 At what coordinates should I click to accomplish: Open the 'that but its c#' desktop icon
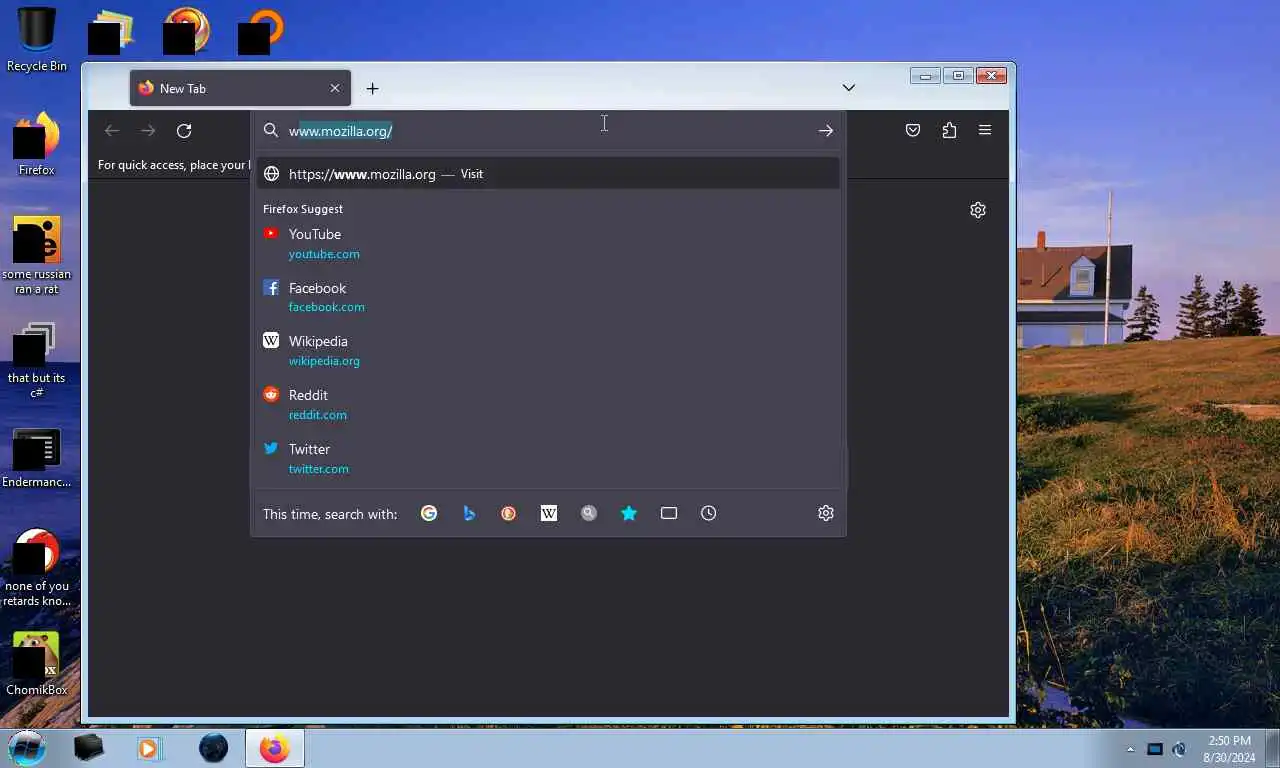[37, 360]
